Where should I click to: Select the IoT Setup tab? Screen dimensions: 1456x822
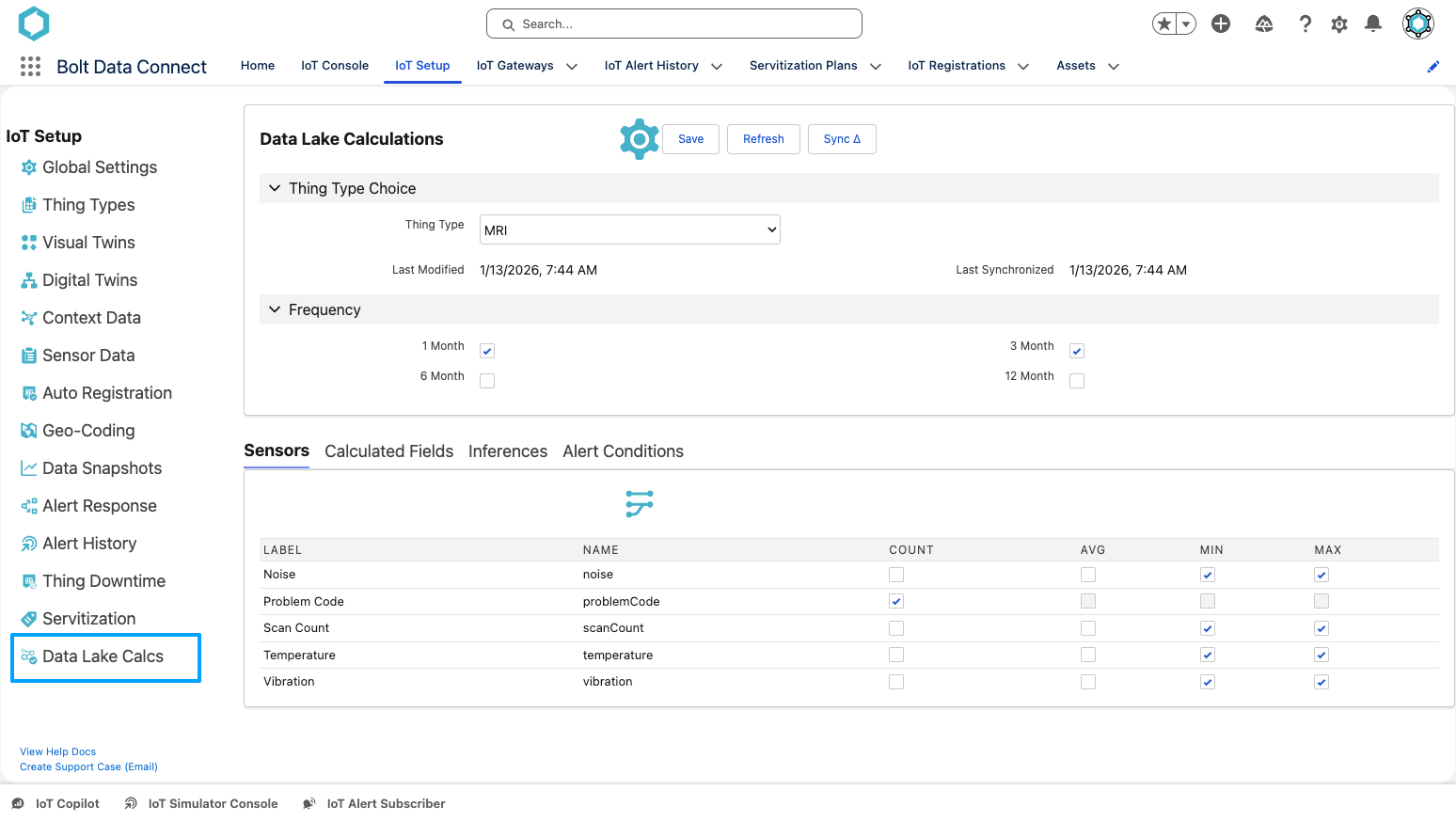tap(422, 66)
